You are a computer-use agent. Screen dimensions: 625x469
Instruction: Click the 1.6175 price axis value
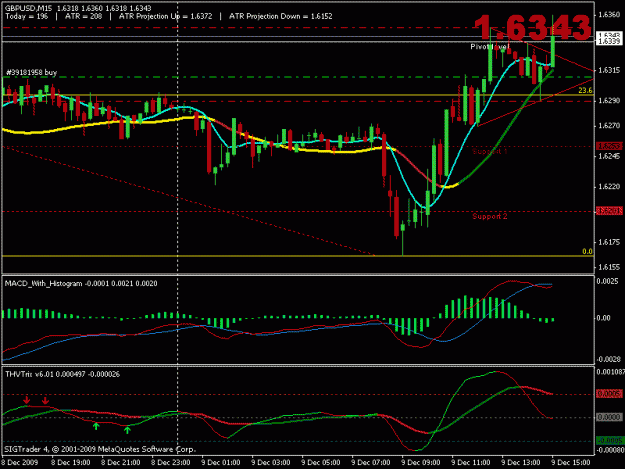tap(609, 242)
